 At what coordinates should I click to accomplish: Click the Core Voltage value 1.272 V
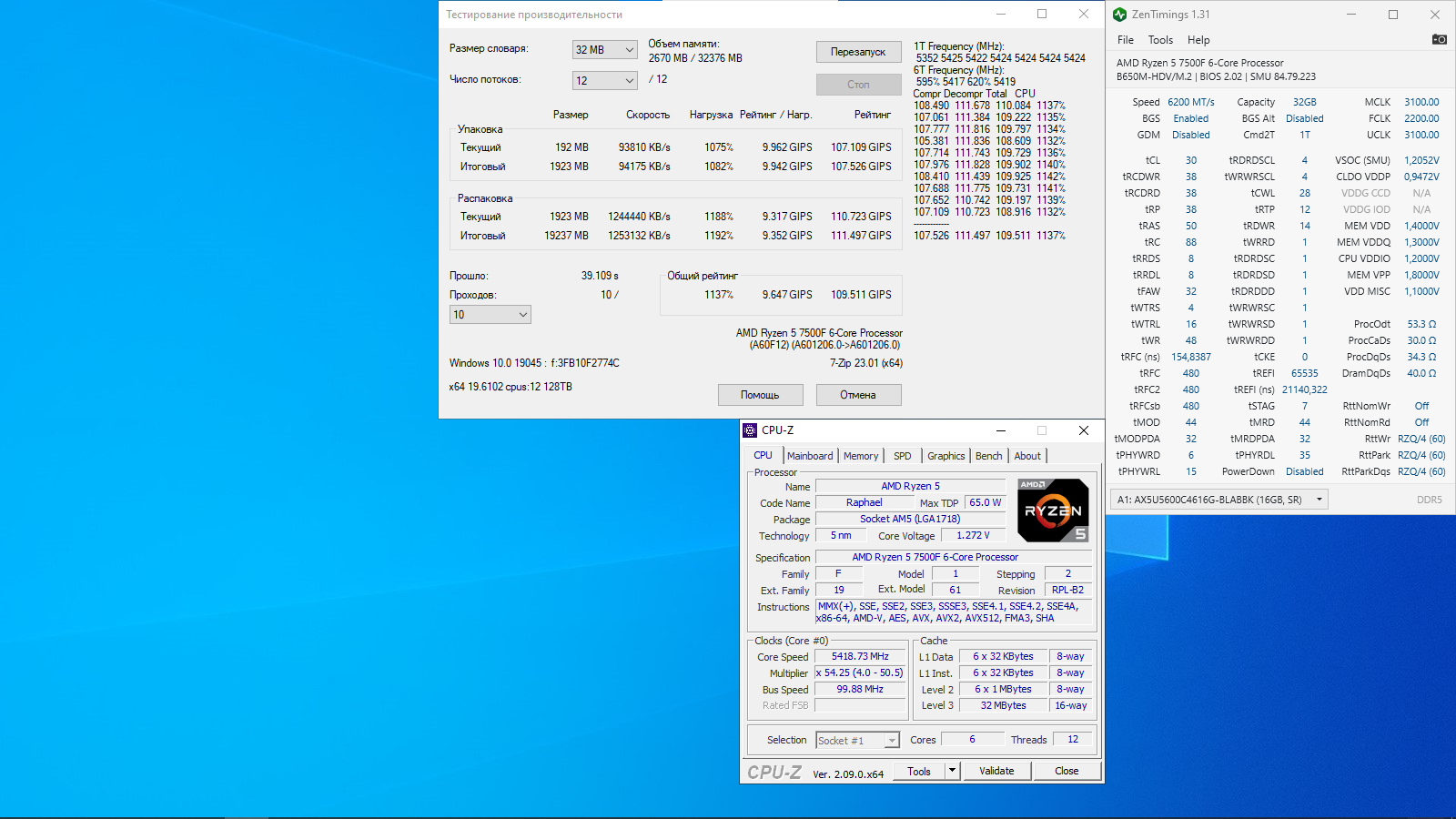point(973,535)
